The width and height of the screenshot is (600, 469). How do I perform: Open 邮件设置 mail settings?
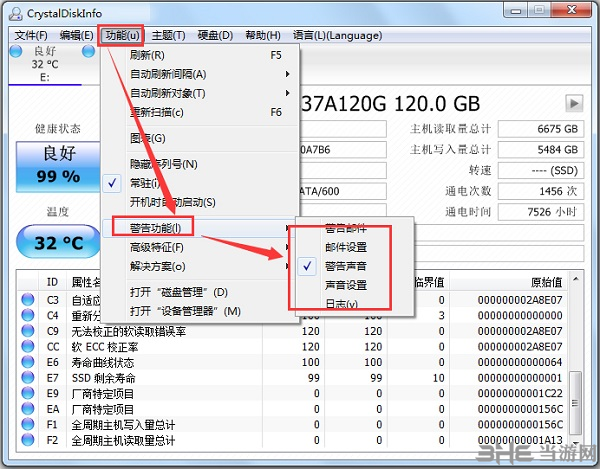pos(354,247)
